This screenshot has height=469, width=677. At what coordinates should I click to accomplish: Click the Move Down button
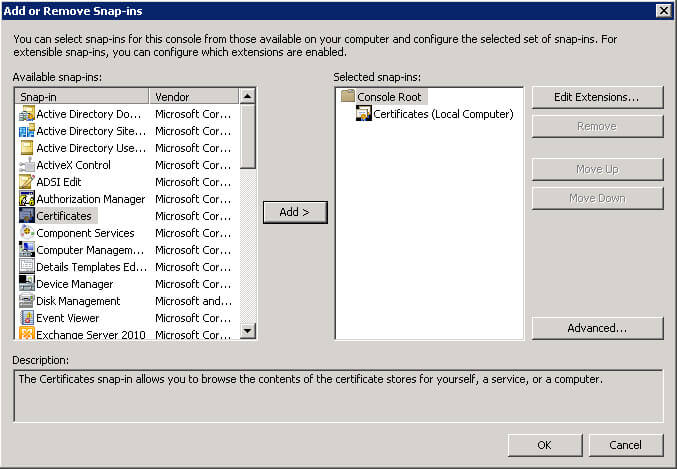point(597,198)
